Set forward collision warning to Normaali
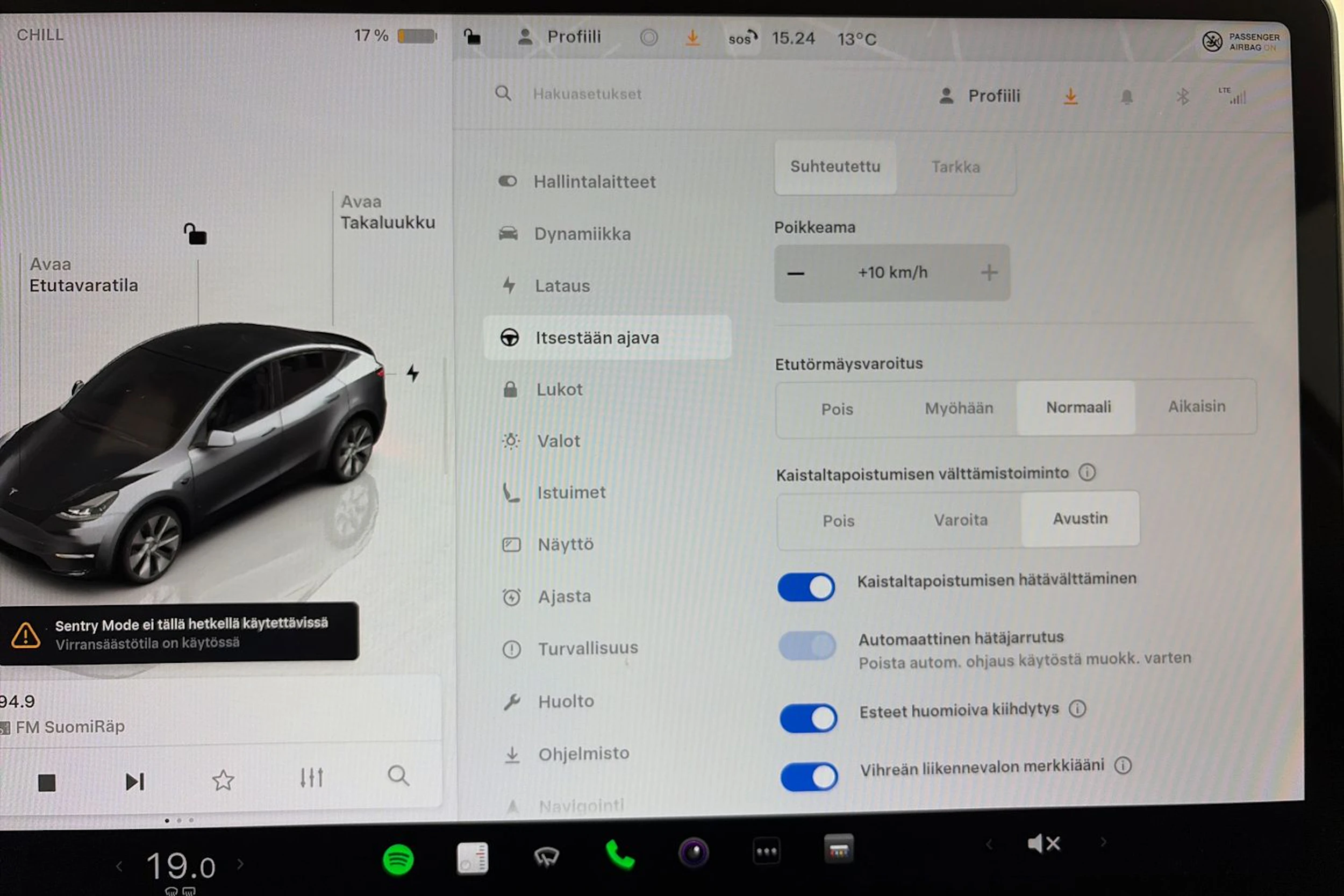 point(1078,407)
